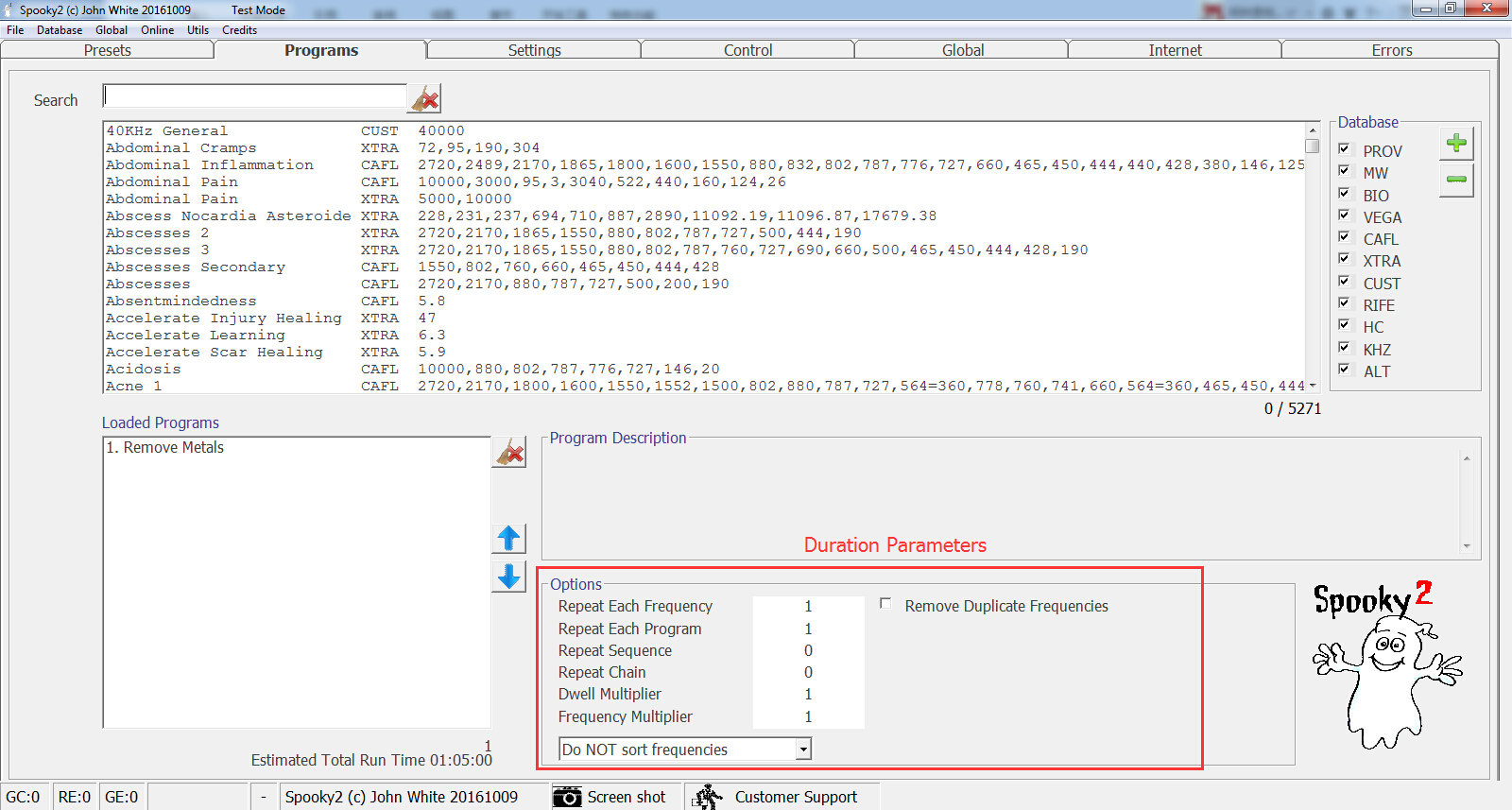1512x810 pixels.
Task: Select the Abdominal Cramps program row
Action: (x=704, y=147)
